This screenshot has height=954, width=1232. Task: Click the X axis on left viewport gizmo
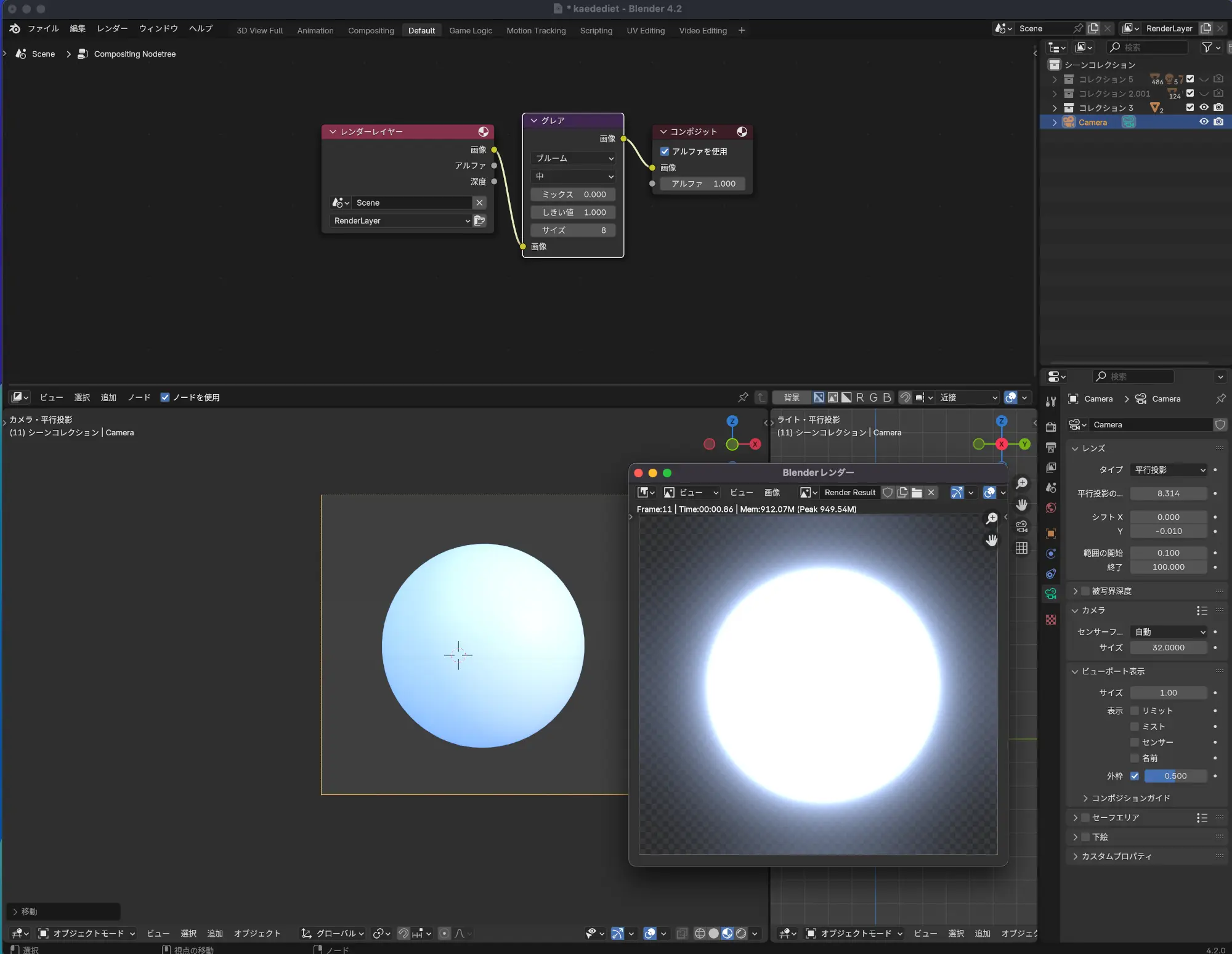pyautogui.click(x=755, y=444)
